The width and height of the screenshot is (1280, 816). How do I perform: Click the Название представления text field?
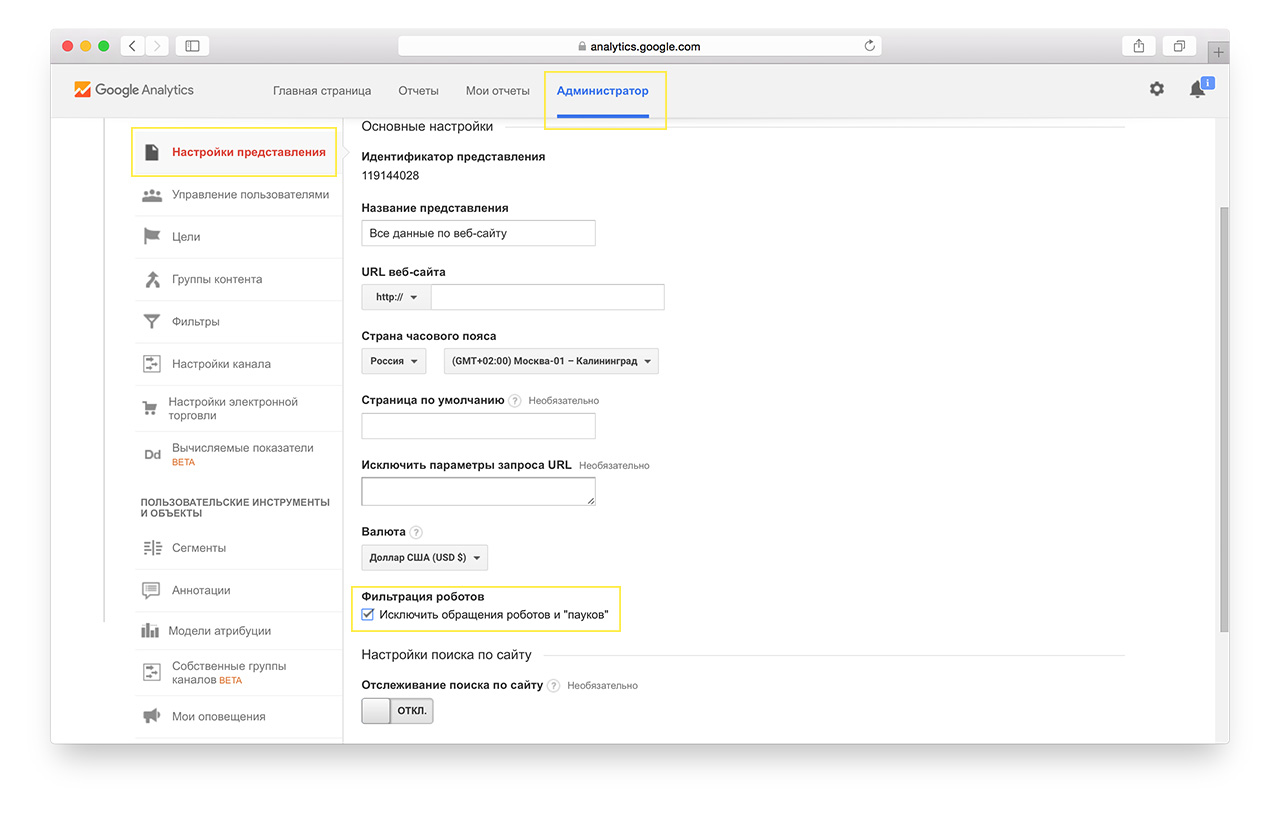click(x=478, y=233)
